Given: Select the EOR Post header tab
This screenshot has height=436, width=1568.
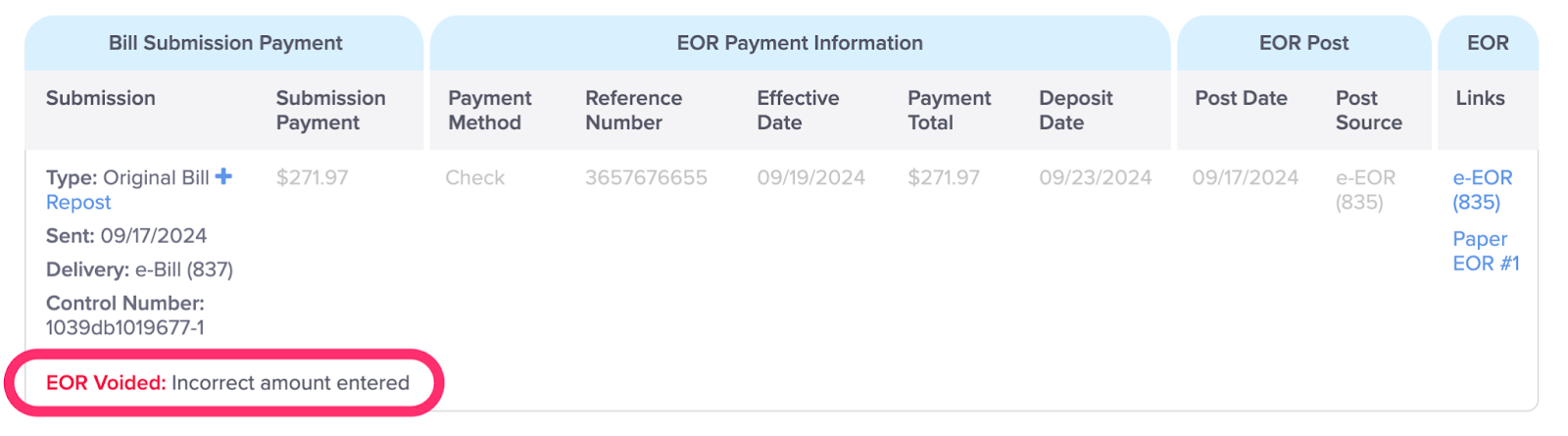Looking at the screenshot, I should pyautogui.click(x=1303, y=43).
